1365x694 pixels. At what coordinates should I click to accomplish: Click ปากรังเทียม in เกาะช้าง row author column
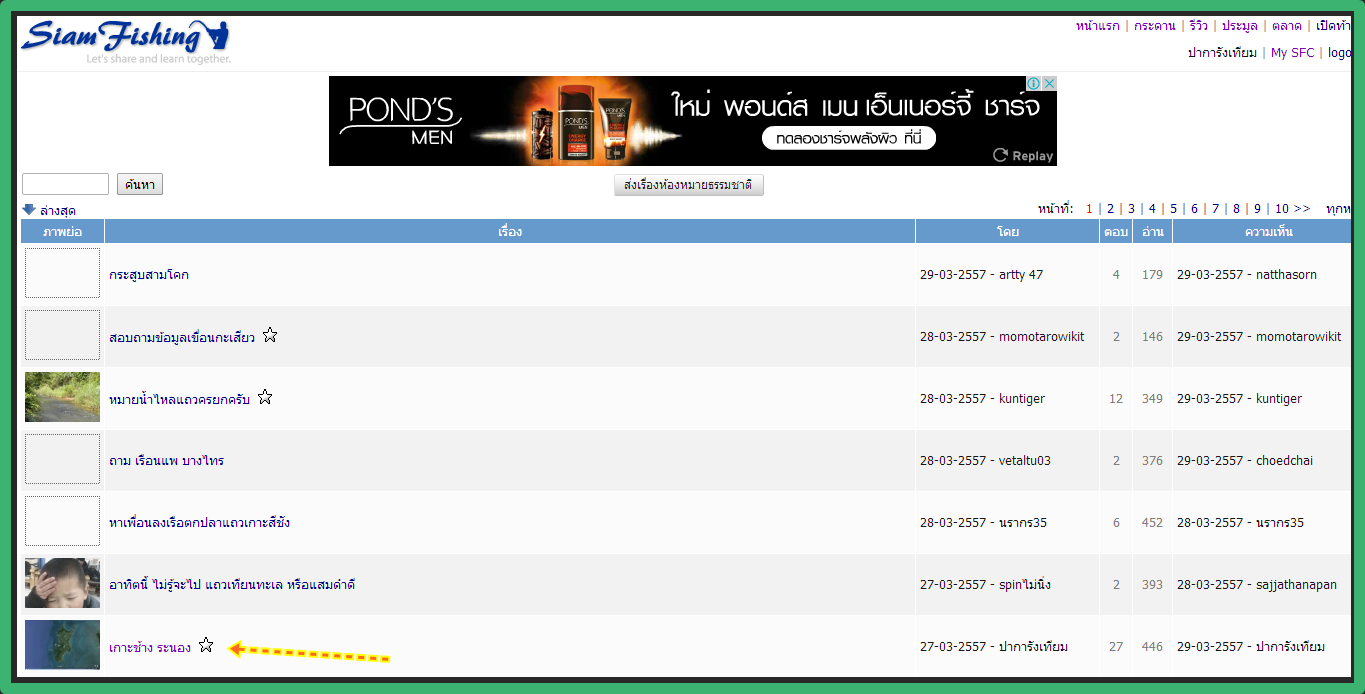[x=1033, y=647]
